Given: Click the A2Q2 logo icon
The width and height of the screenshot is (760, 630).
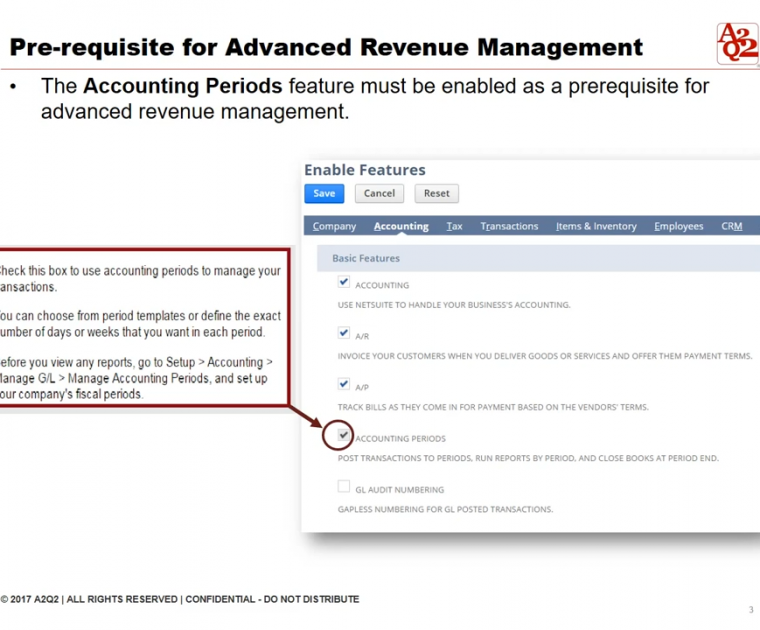Looking at the screenshot, I should pos(737,43).
